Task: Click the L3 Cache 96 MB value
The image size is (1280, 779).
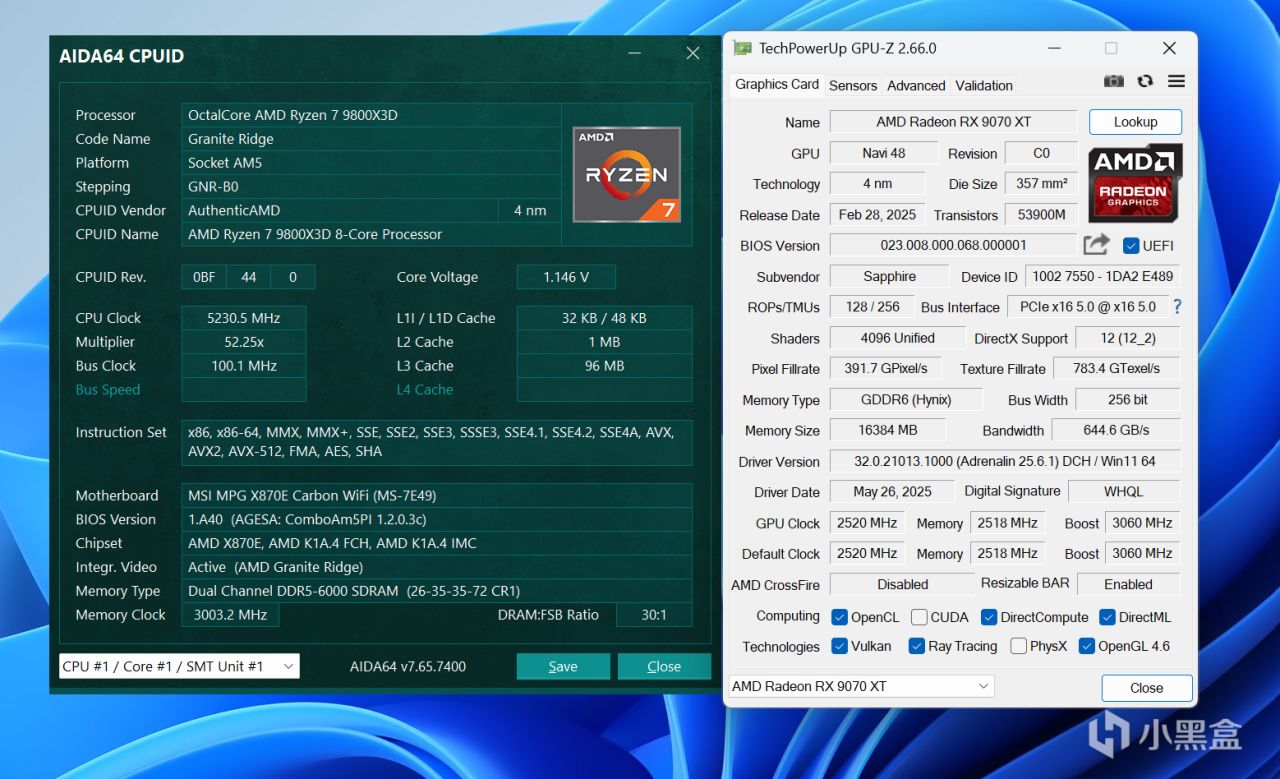Action: (604, 366)
